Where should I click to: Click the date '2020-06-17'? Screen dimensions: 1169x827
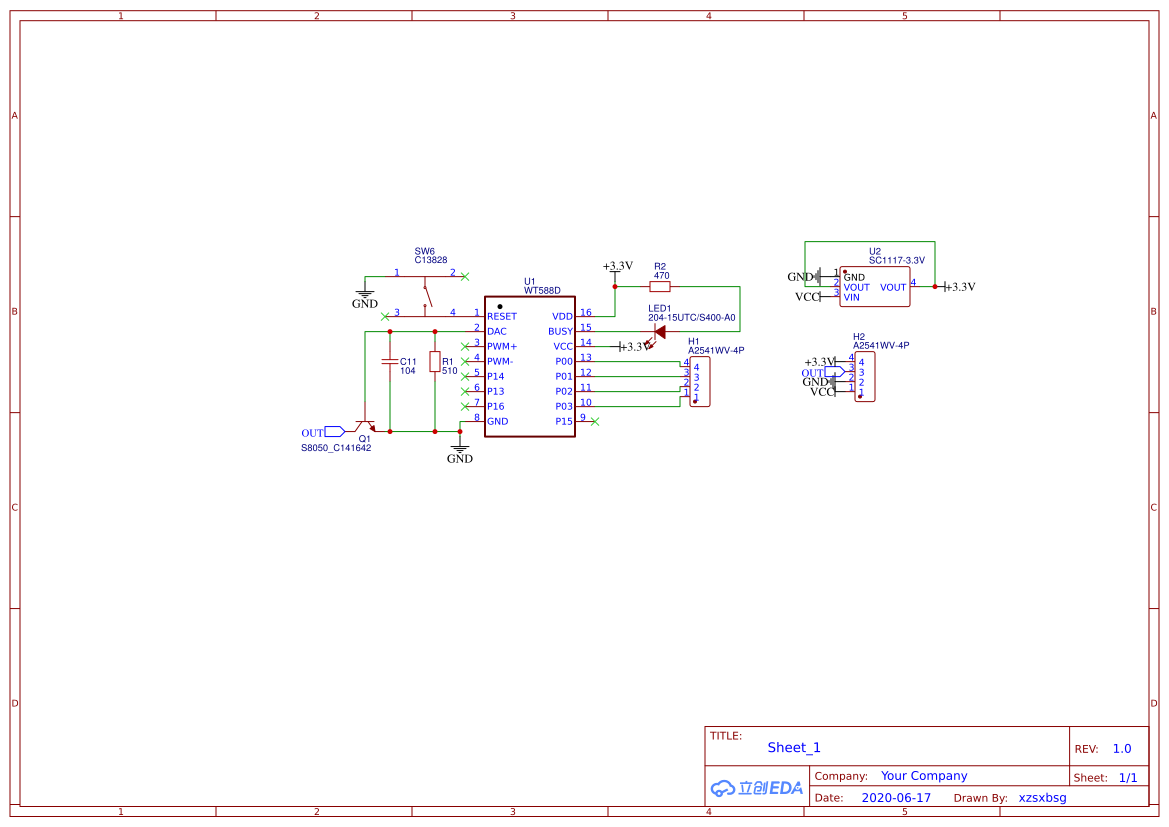point(896,798)
